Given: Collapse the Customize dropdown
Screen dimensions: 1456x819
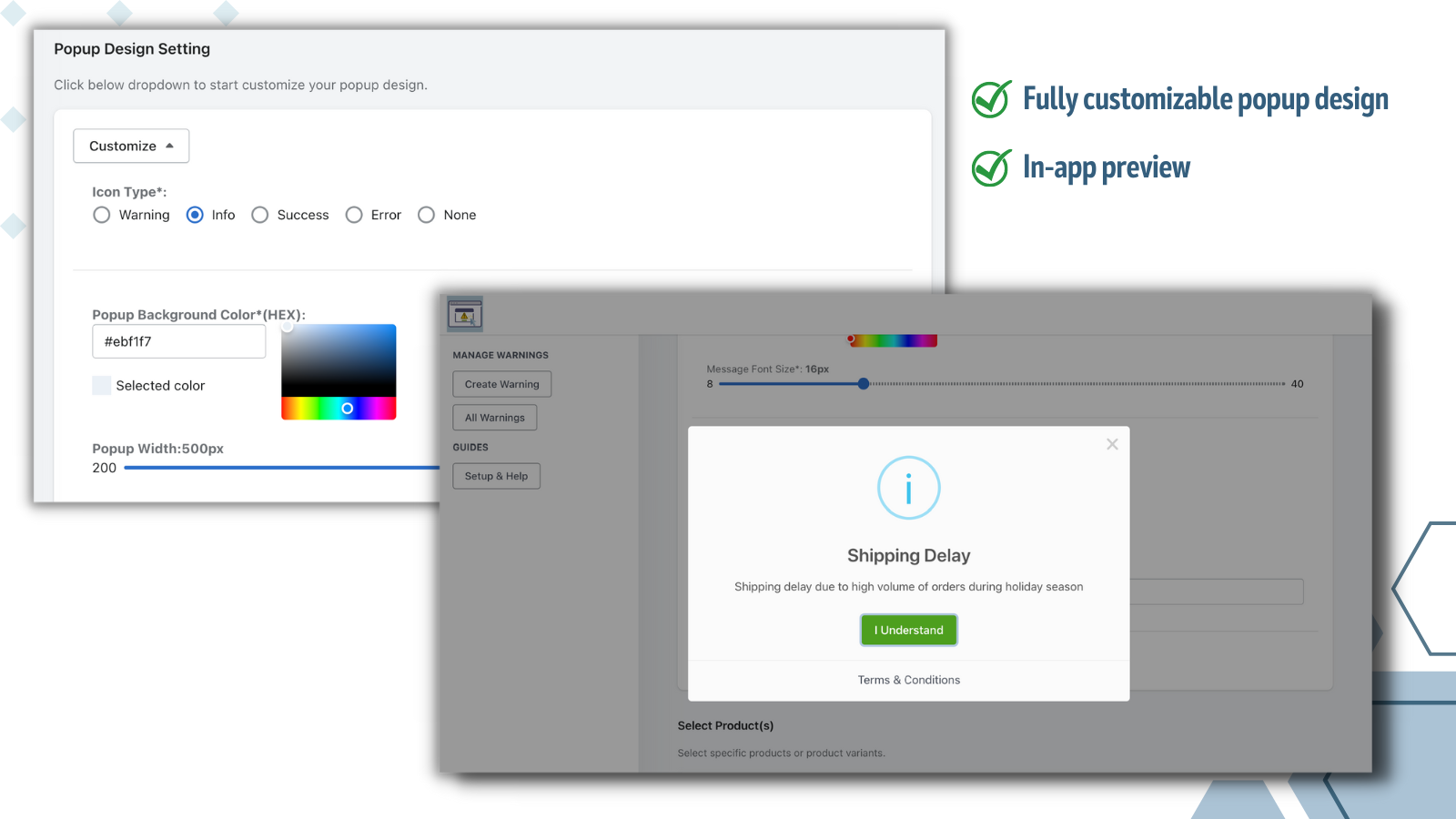Looking at the screenshot, I should point(130,146).
